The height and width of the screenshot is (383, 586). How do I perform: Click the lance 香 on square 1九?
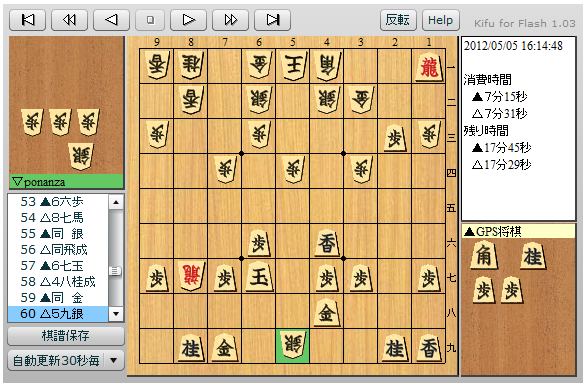tap(429, 348)
